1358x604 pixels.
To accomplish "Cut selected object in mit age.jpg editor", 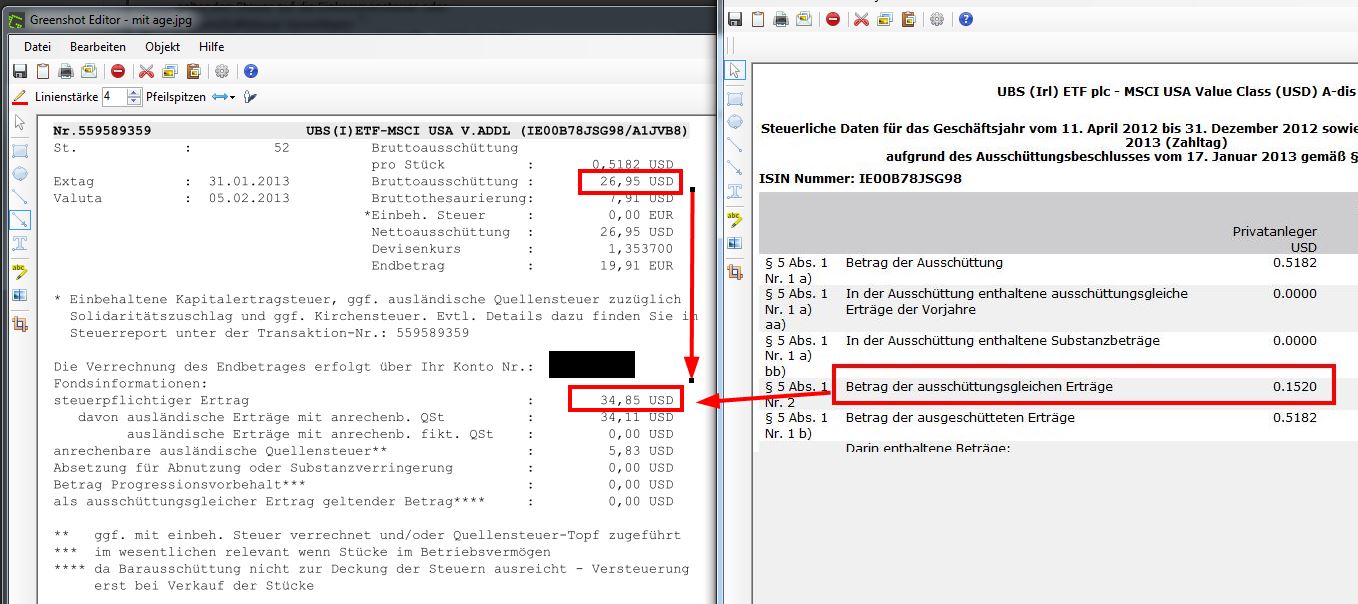I will pyautogui.click(x=146, y=71).
